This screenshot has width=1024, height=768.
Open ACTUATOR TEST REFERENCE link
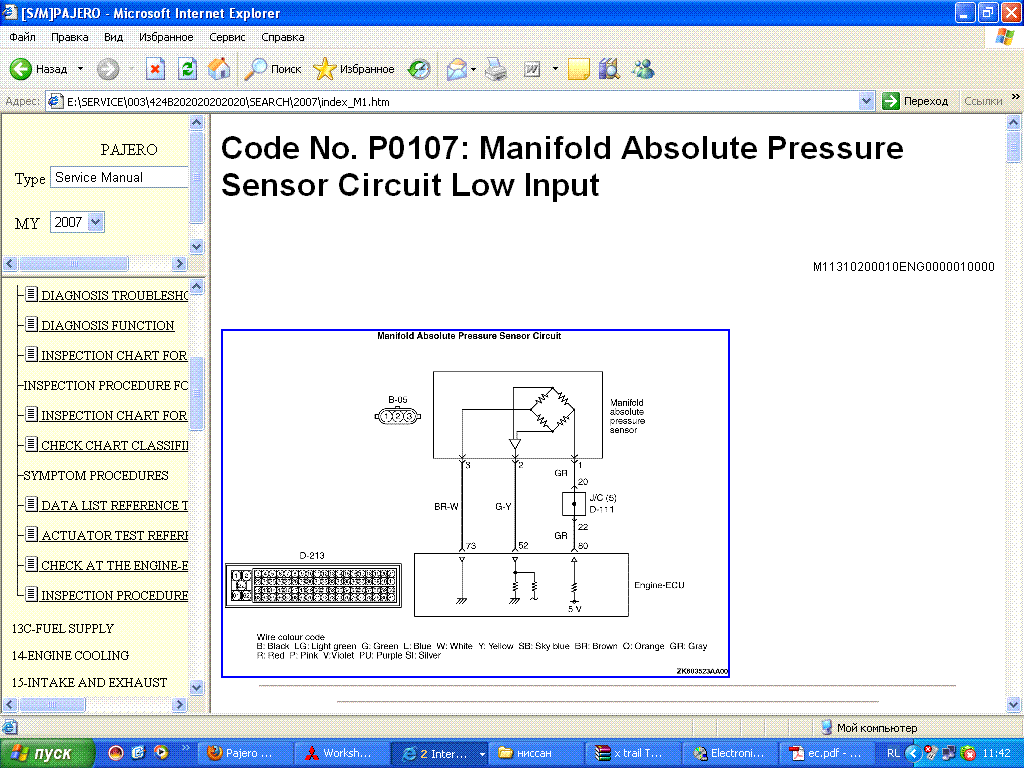point(115,536)
